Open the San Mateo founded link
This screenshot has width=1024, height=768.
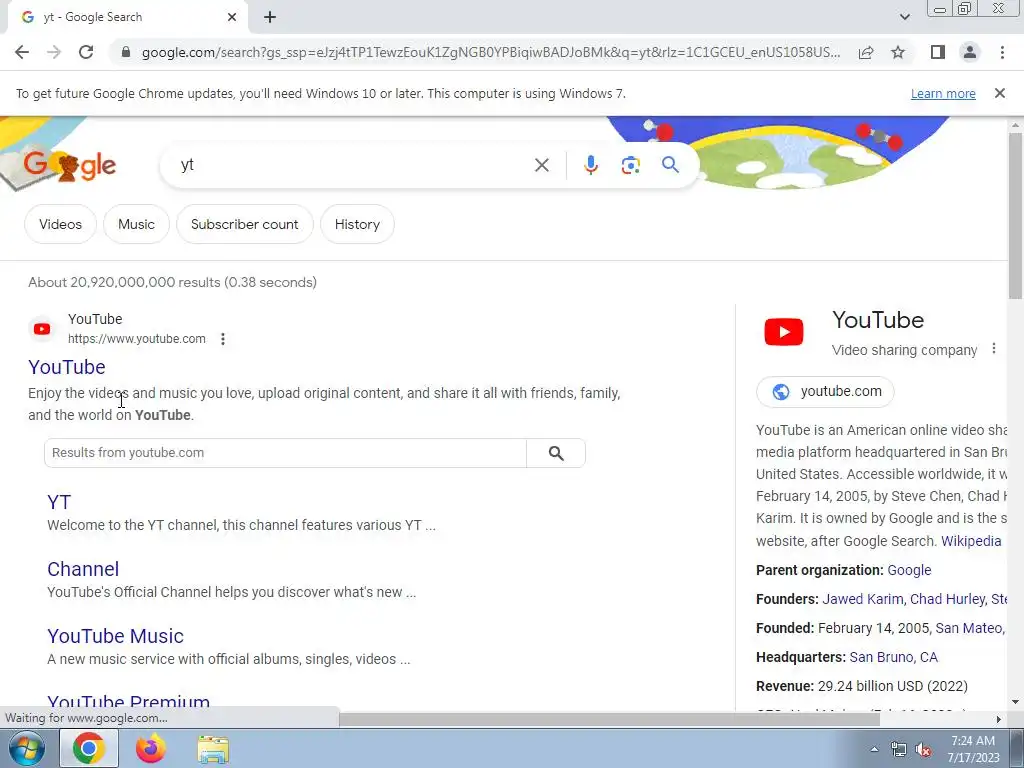(969, 628)
